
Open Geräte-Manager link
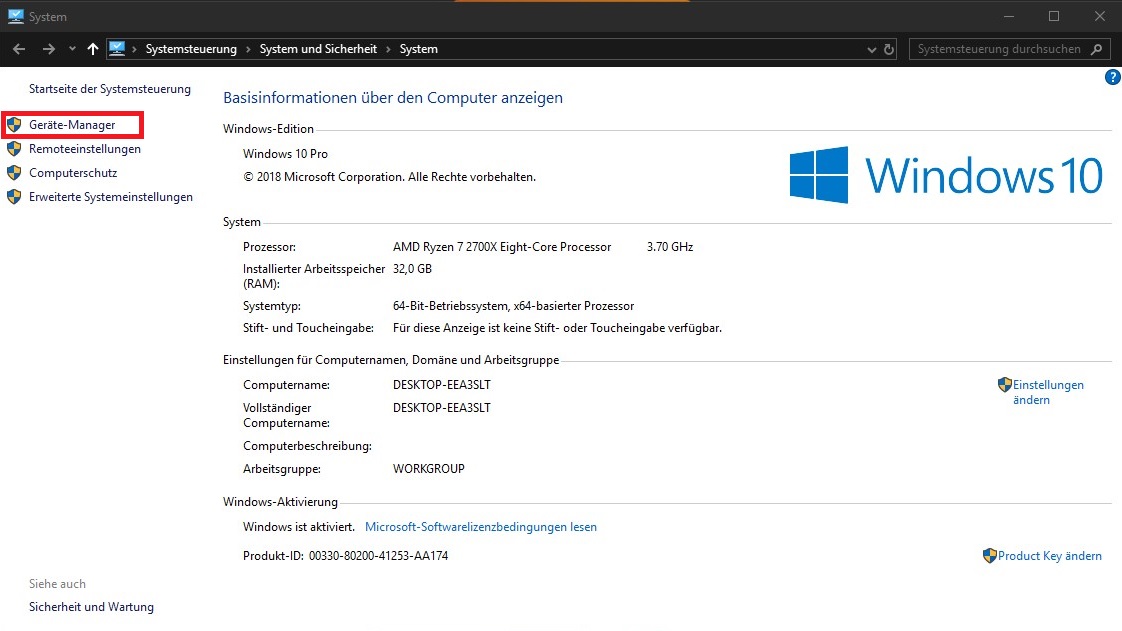coord(72,124)
